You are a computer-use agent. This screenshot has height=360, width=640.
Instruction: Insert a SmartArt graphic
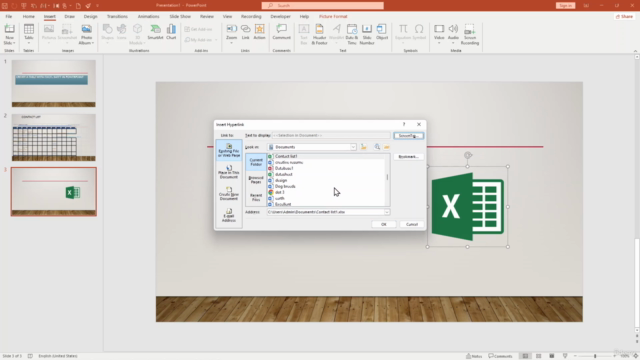coord(155,32)
